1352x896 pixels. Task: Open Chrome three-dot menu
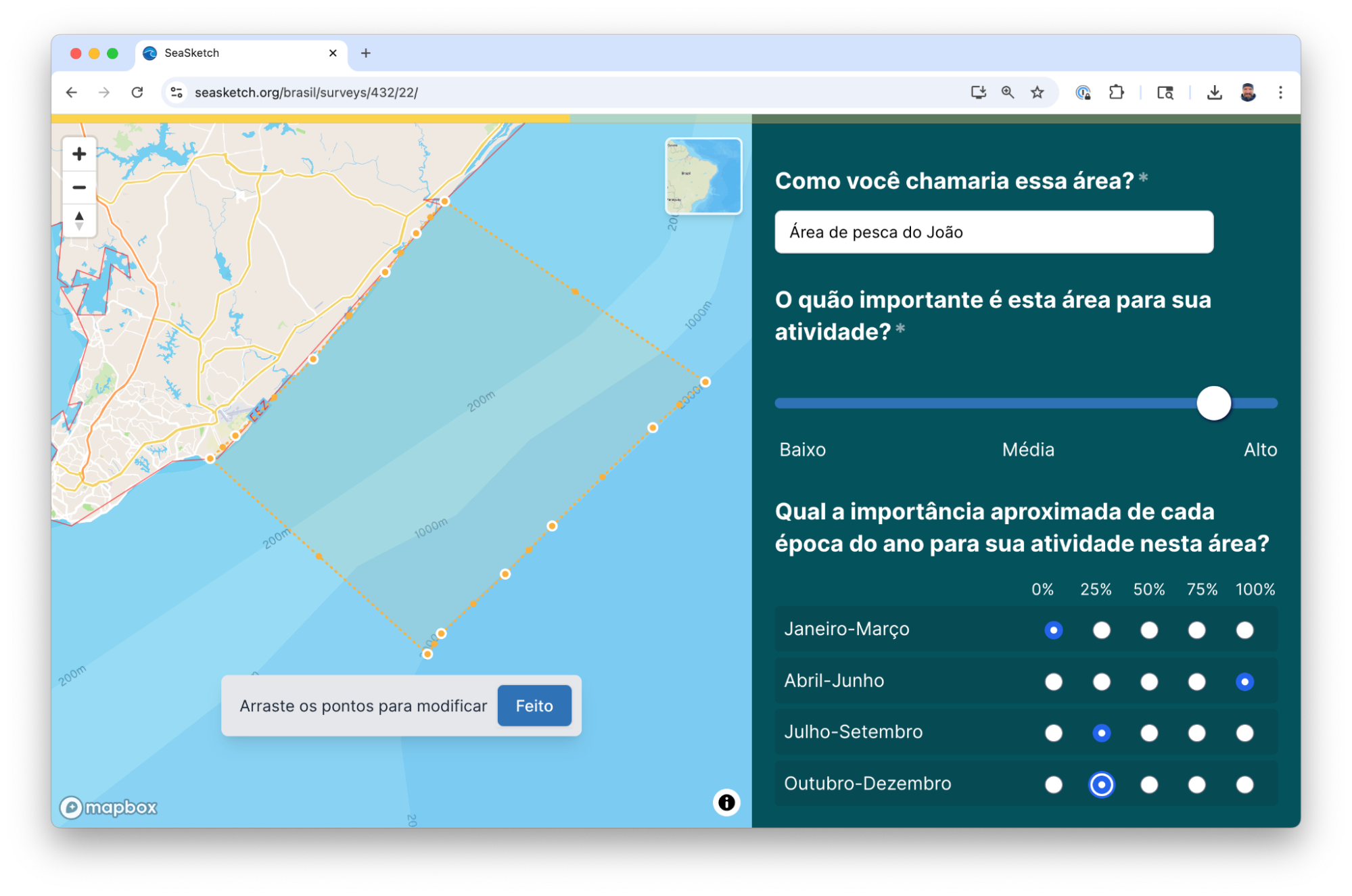pos(1280,93)
